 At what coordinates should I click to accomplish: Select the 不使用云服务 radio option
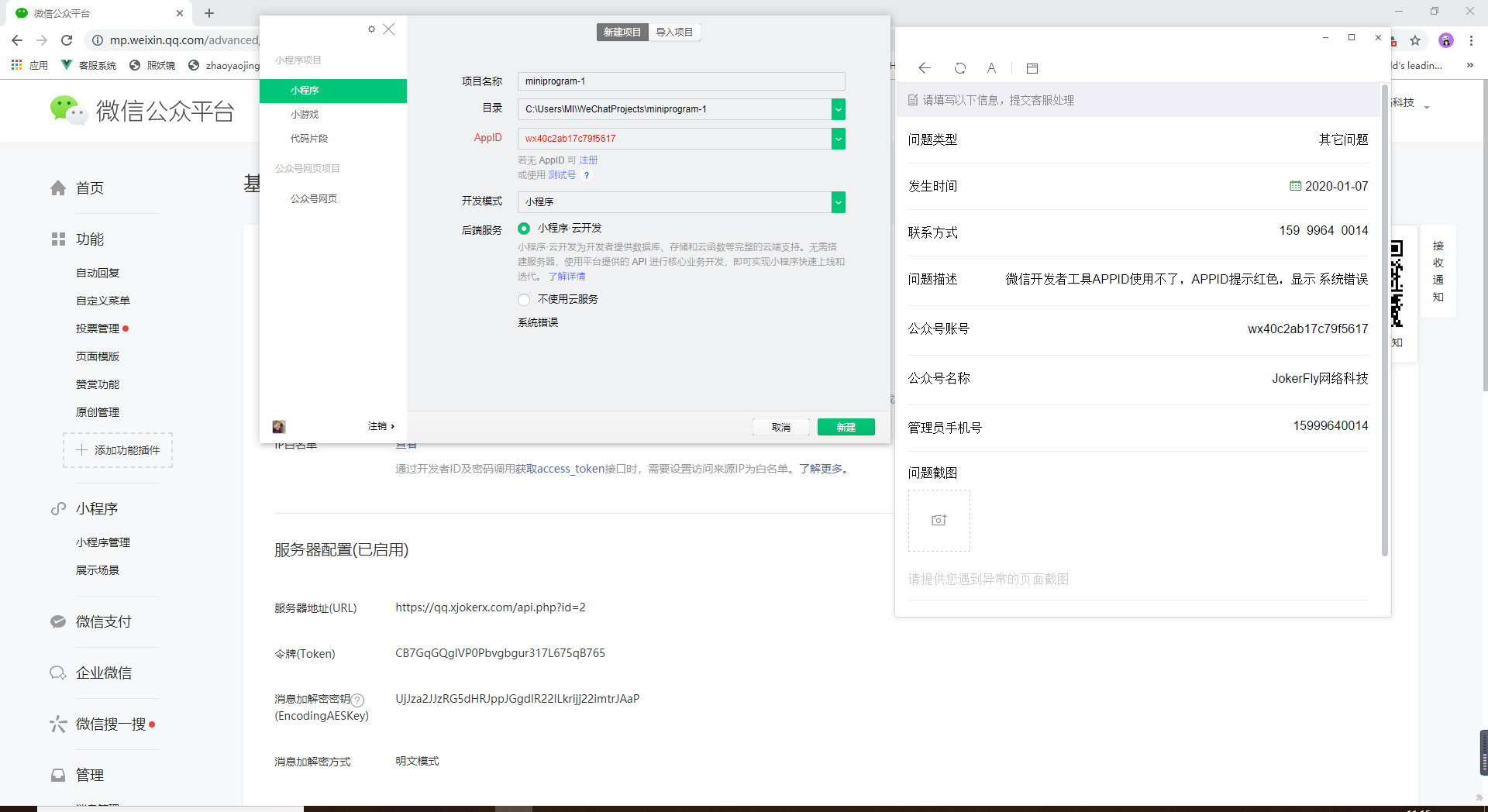click(x=524, y=300)
